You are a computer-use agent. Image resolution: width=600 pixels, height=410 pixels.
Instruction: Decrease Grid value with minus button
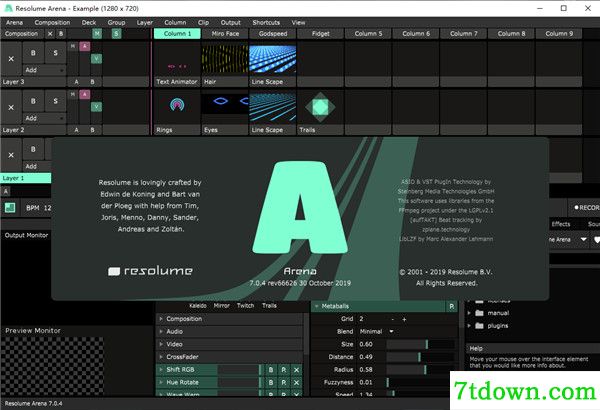click(x=393, y=319)
